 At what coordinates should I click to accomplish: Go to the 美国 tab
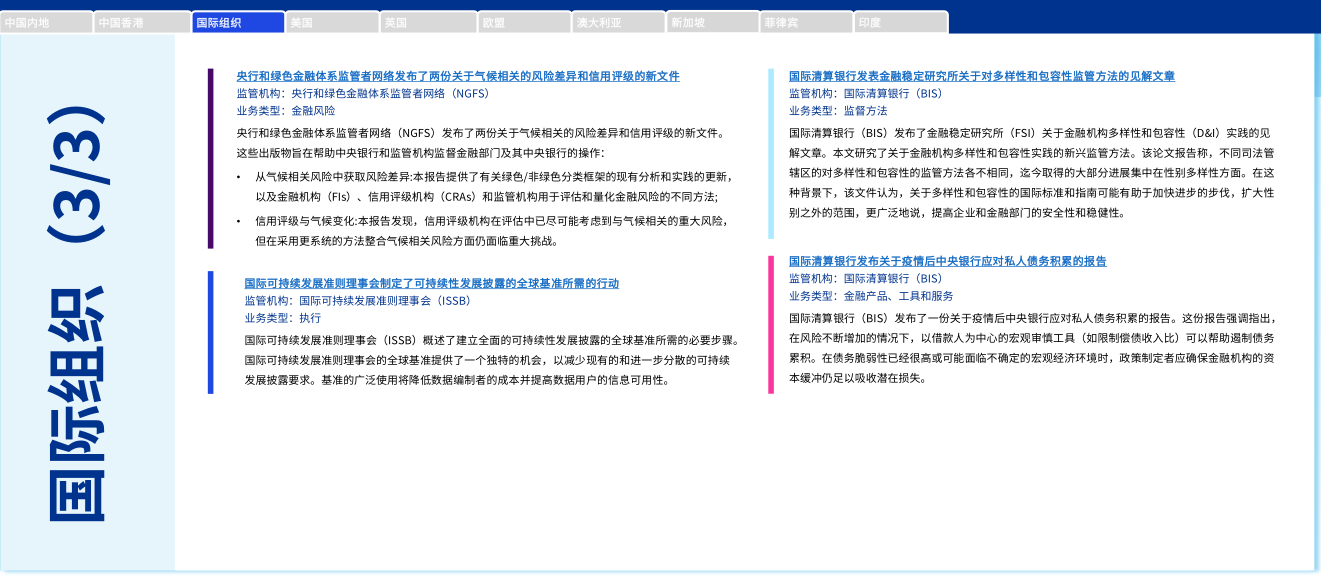coord(332,22)
